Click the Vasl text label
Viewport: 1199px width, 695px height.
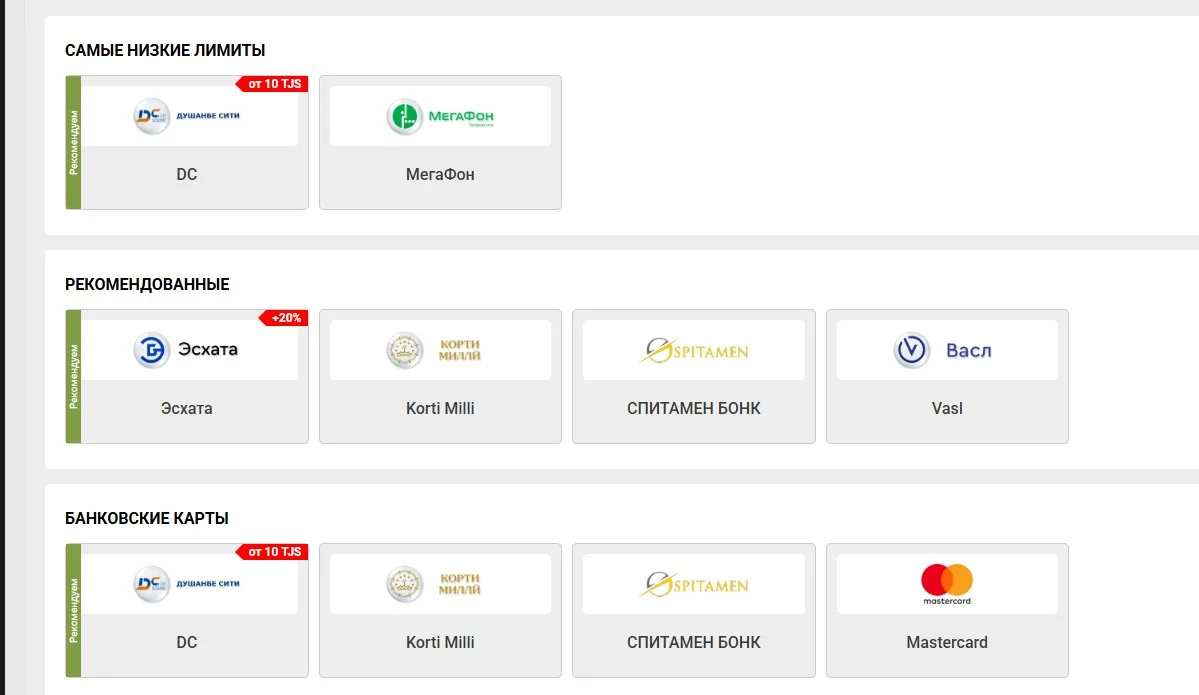click(947, 408)
